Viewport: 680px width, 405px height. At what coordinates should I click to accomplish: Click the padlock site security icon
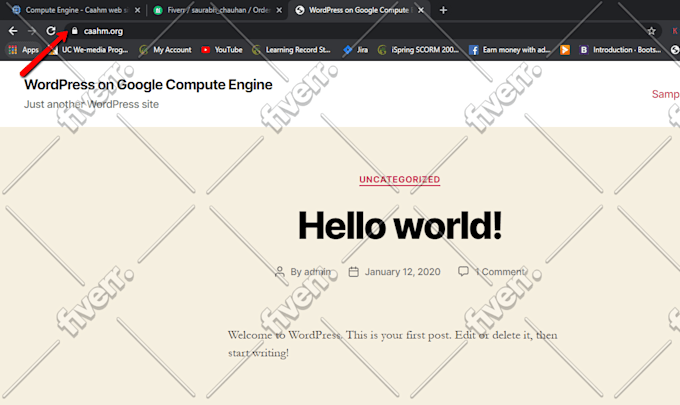click(75, 31)
